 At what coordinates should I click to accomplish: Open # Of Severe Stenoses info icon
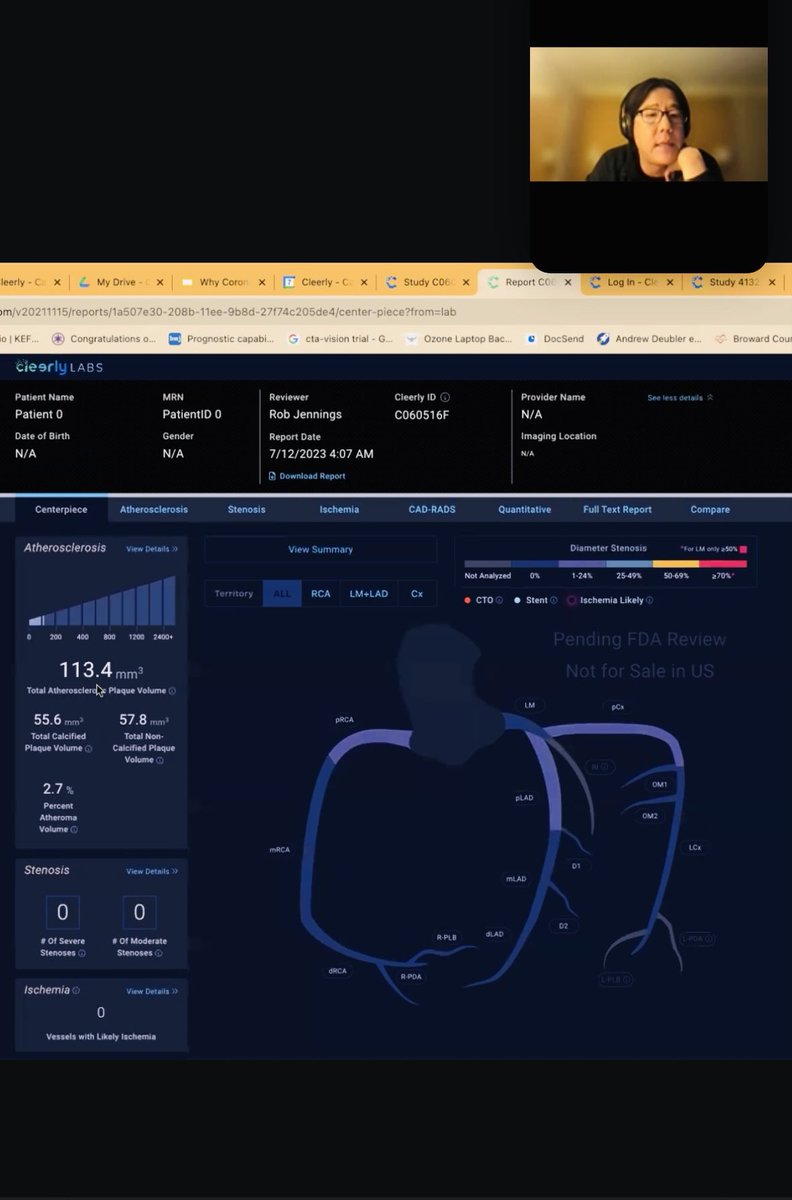point(82,953)
